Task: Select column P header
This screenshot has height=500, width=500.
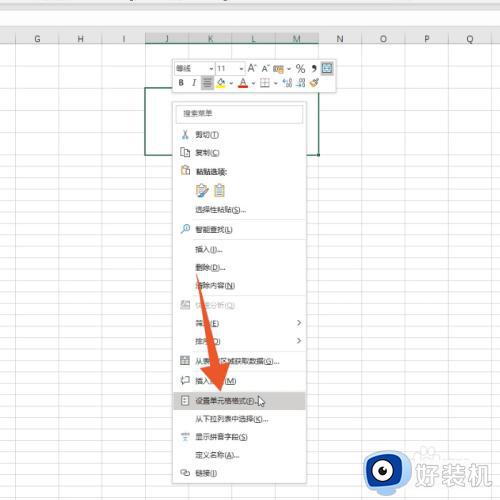Action: [x=427, y=39]
